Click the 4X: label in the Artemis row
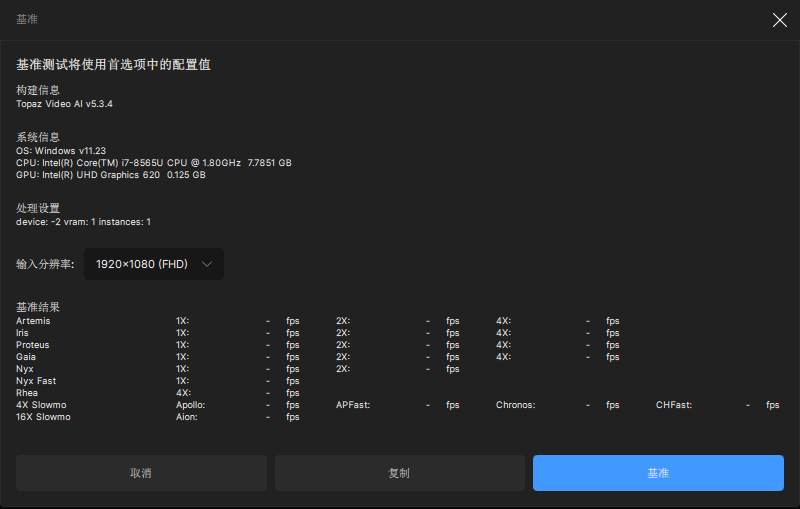800x509 pixels. pyautogui.click(x=503, y=321)
